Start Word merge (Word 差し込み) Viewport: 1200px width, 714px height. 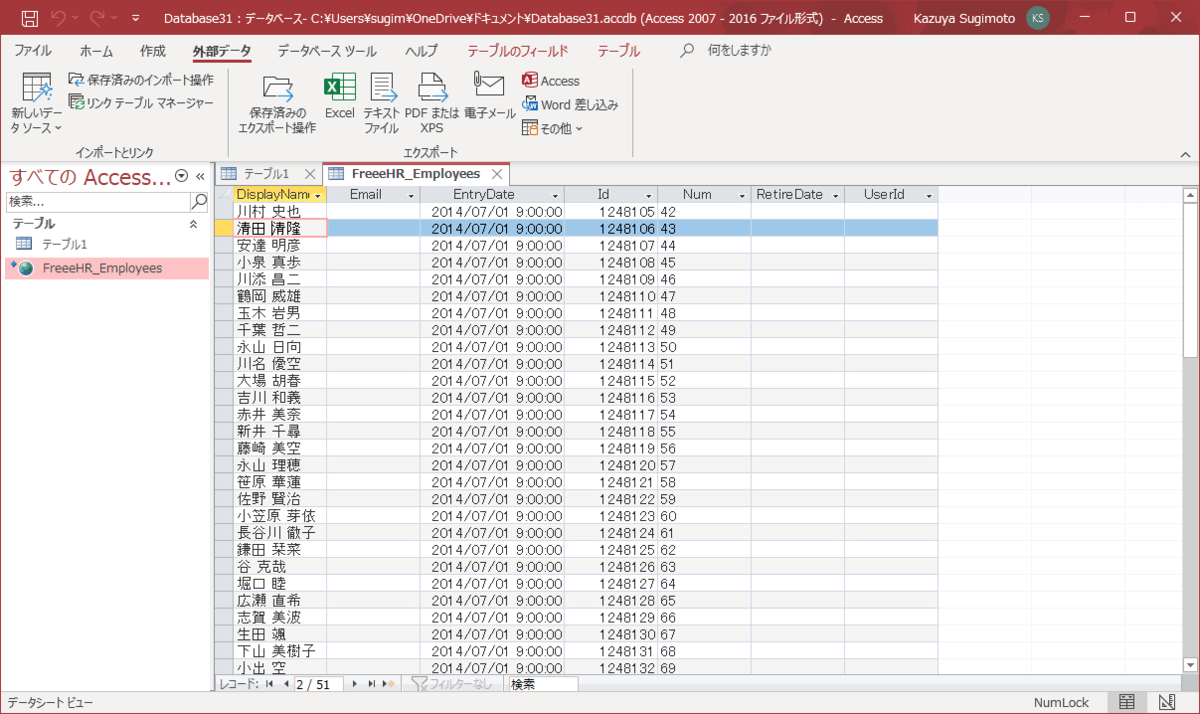click(570, 104)
